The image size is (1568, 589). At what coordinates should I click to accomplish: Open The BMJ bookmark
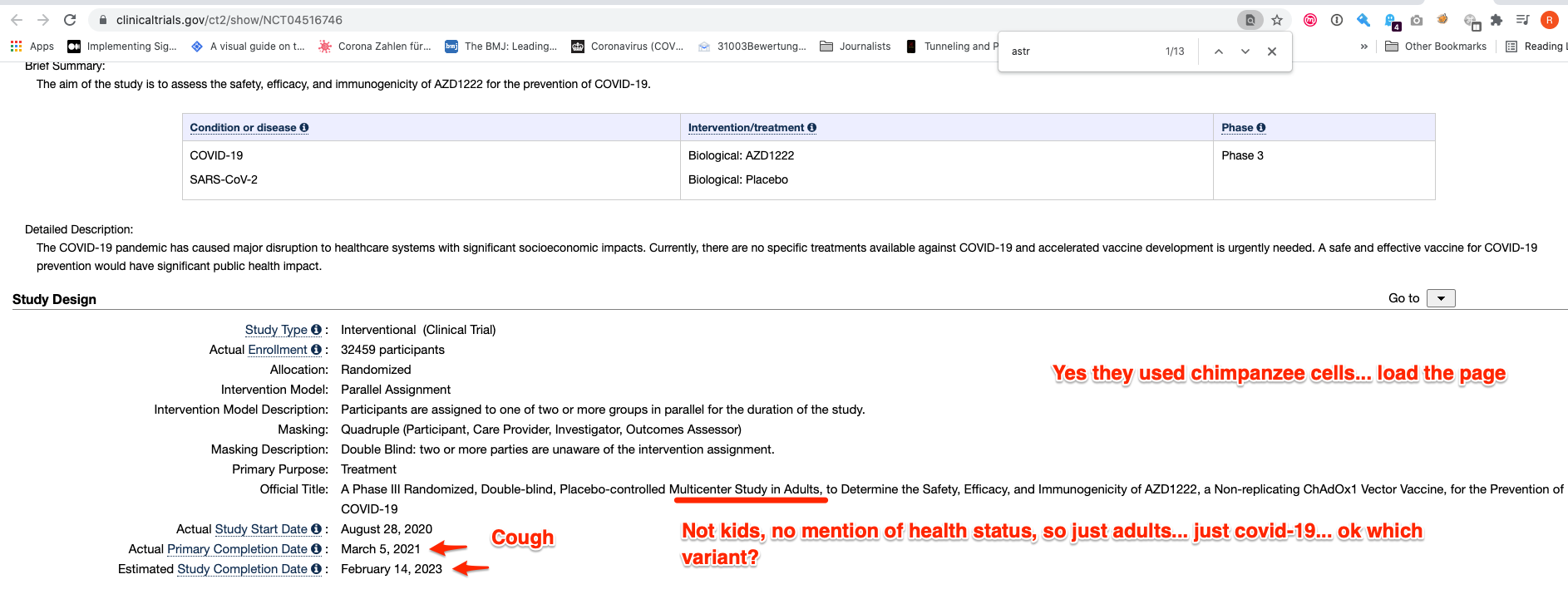[x=501, y=47]
